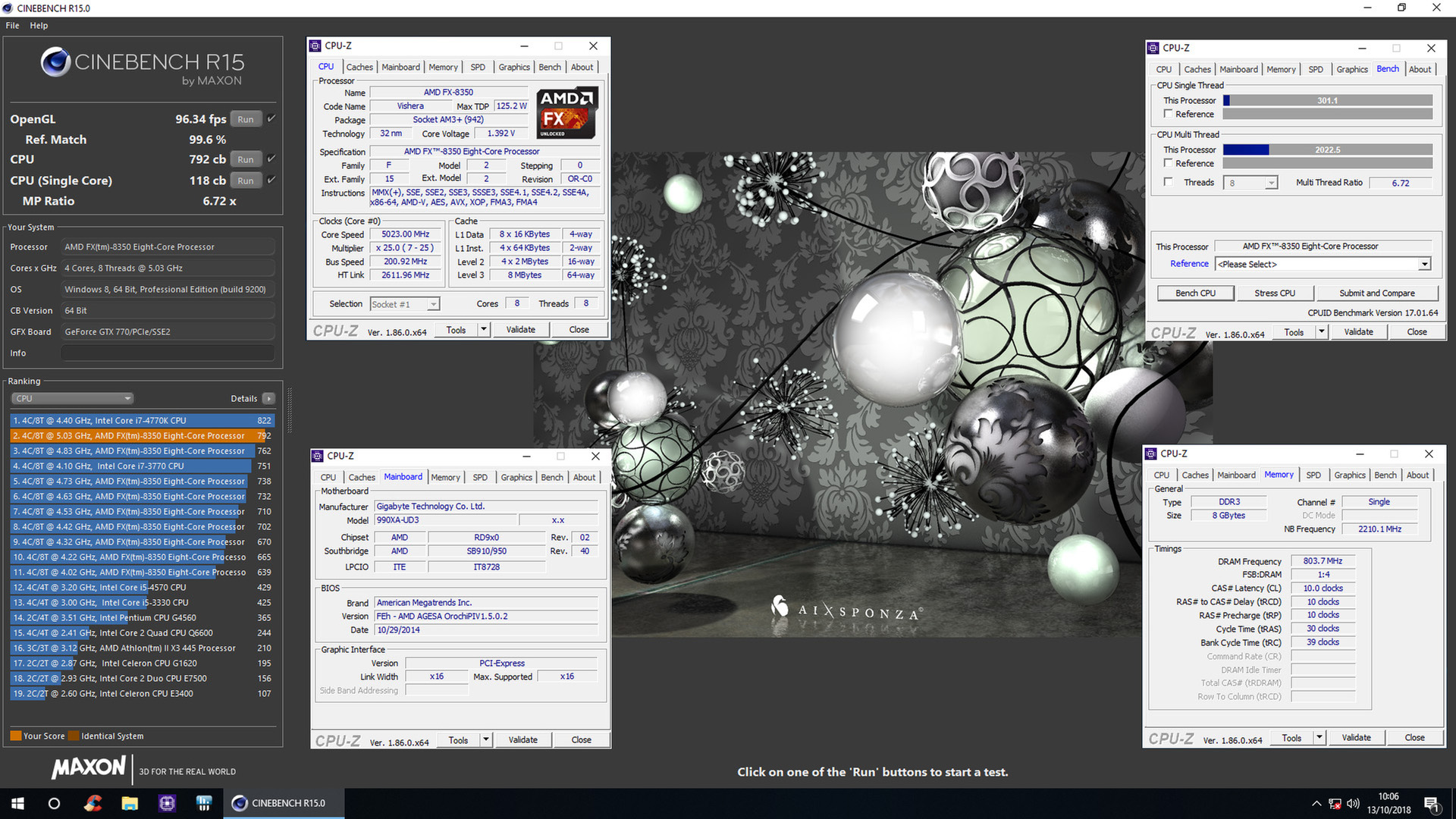Enable Reference under CPU Single Thread

(1169, 114)
